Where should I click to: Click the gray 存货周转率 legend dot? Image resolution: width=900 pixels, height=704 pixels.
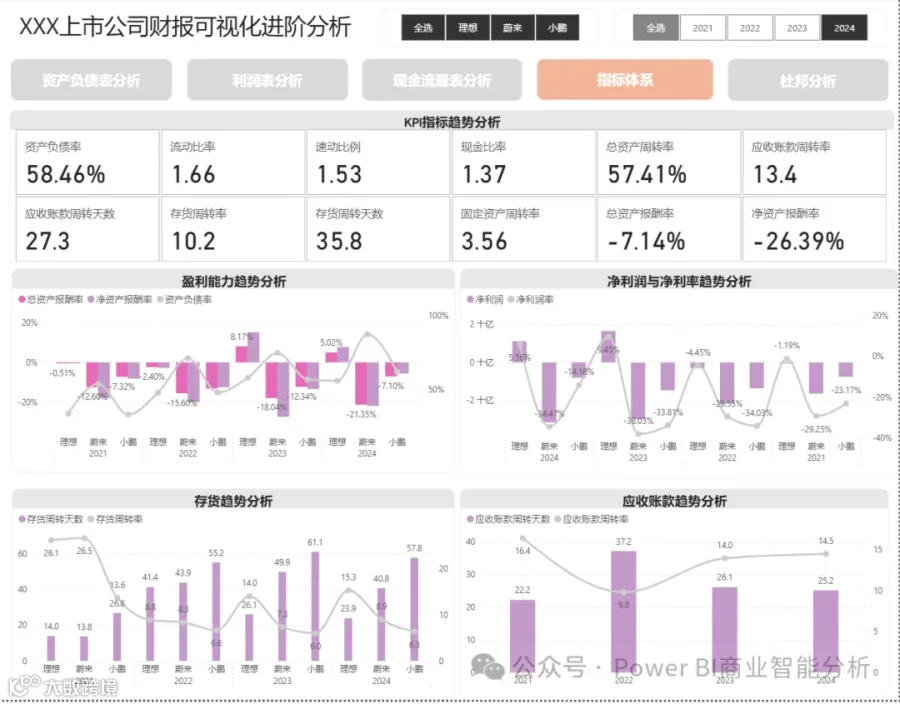pos(91,519)
